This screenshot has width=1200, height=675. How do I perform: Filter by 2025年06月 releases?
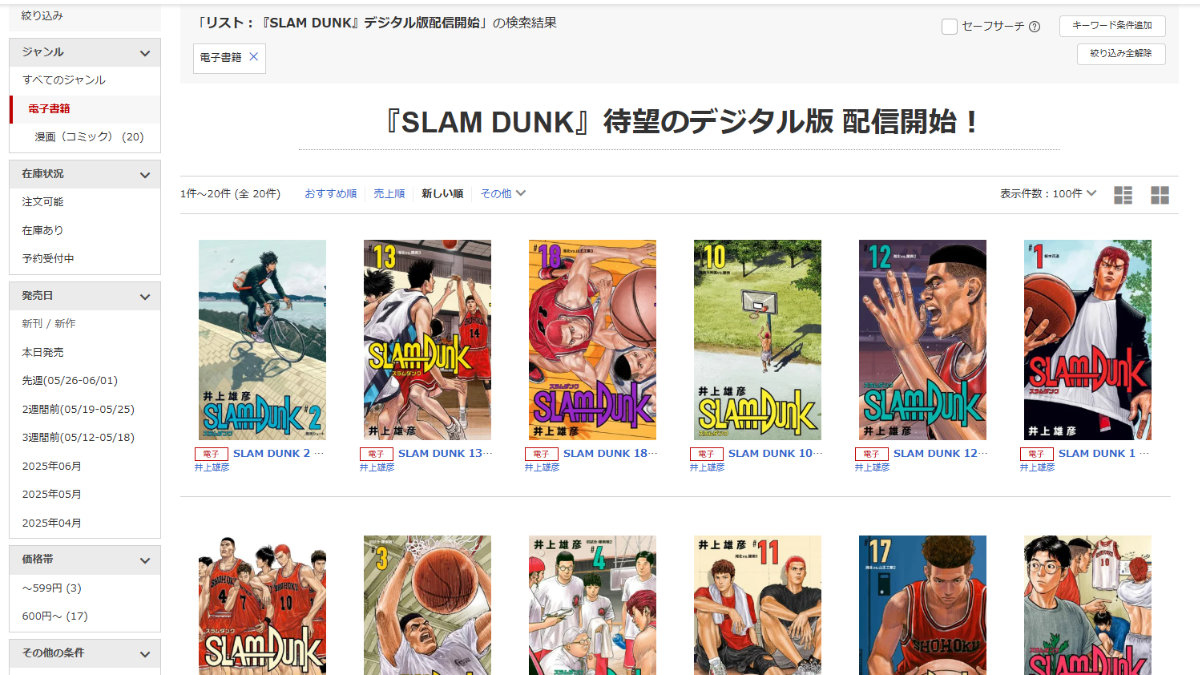click(x=52, y=466)
